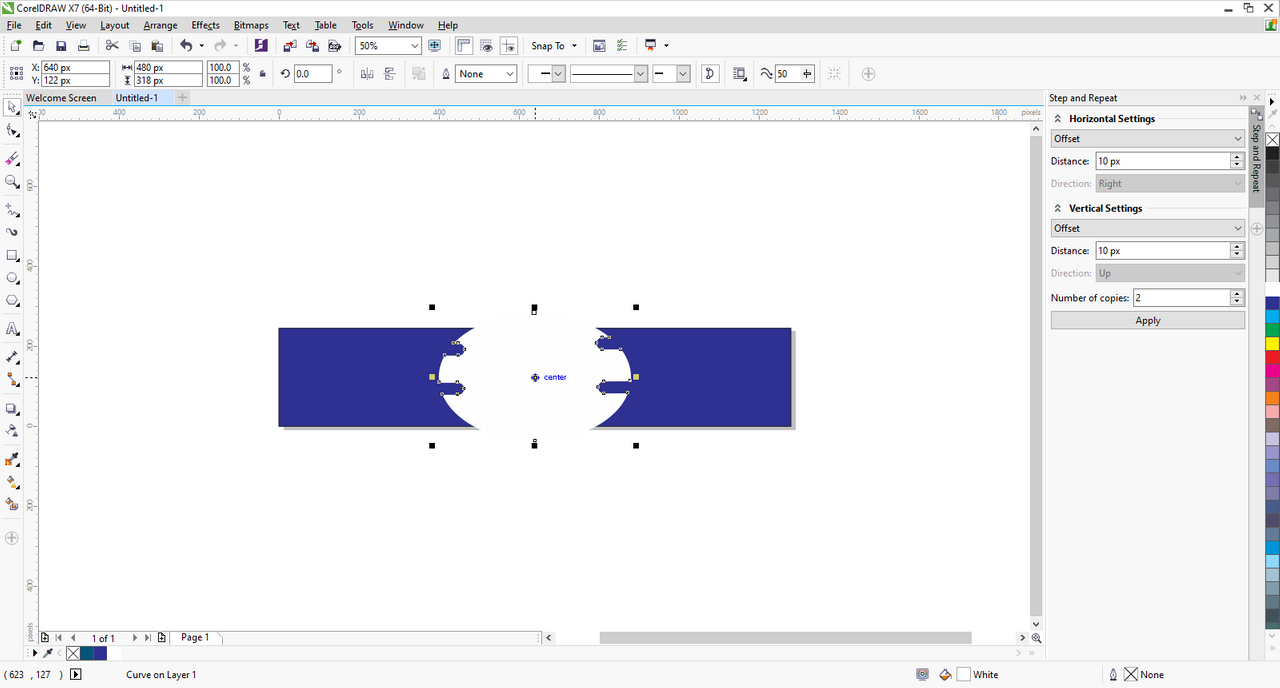The height and width of the screenshot is (688, 1280).
Task: Choose the Artistic Media tool
Action: 12,232
